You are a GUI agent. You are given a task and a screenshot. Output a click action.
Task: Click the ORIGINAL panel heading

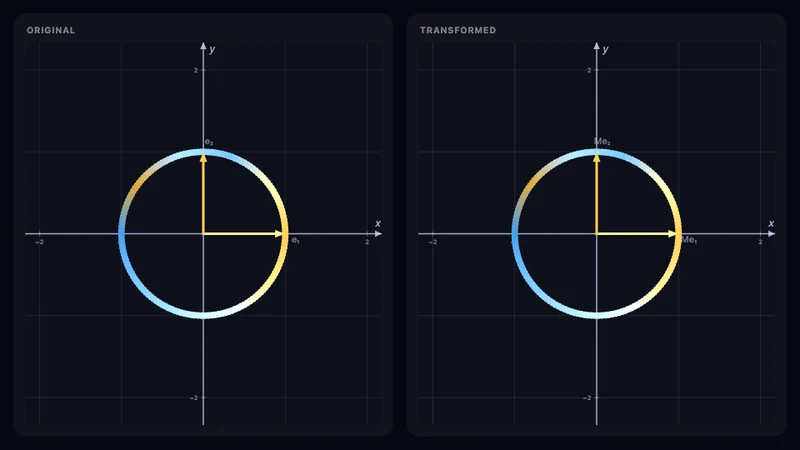(51, 30)
